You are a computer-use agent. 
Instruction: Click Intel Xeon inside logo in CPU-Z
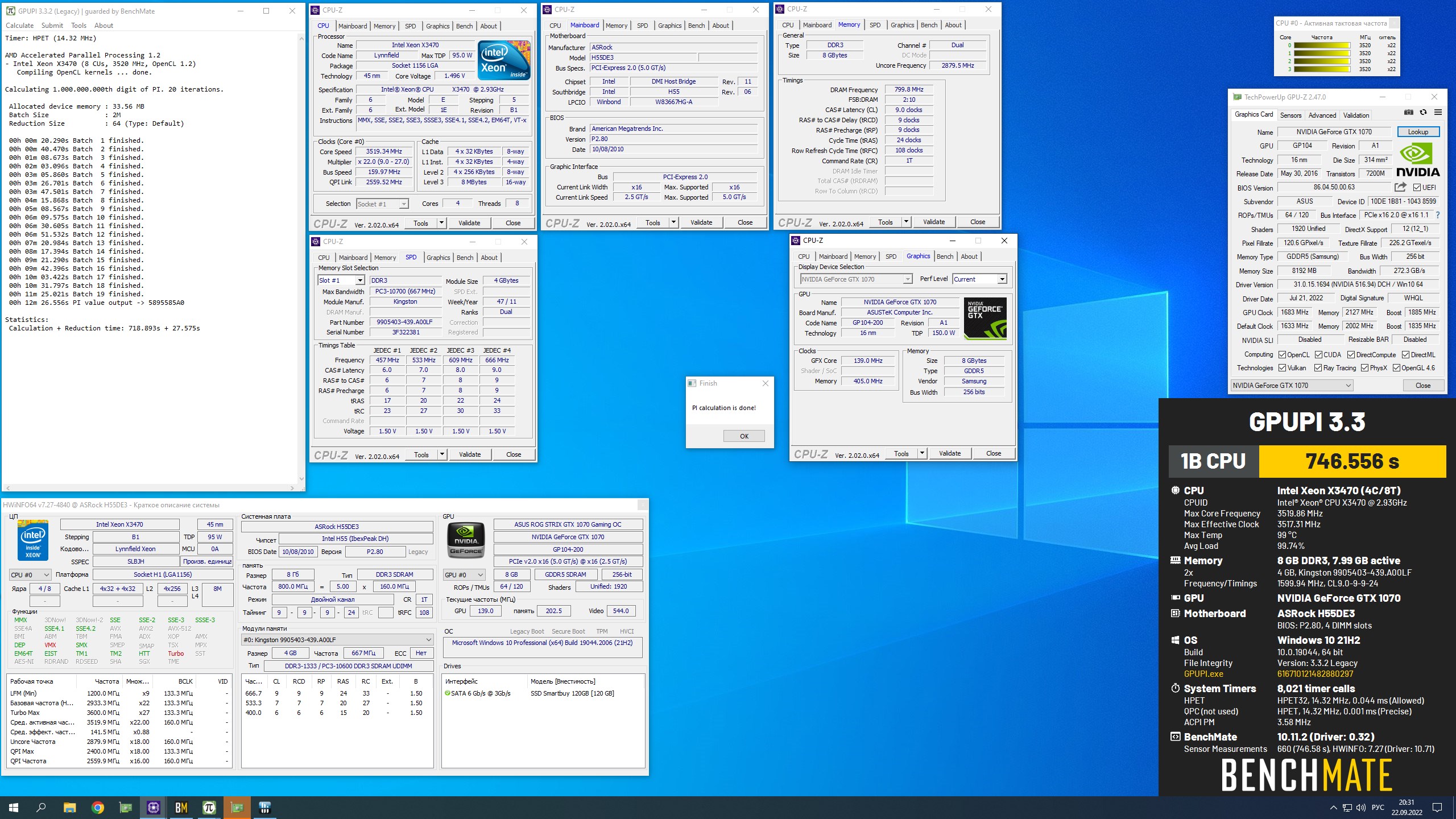pyautogui.click(x=504, y=60)
